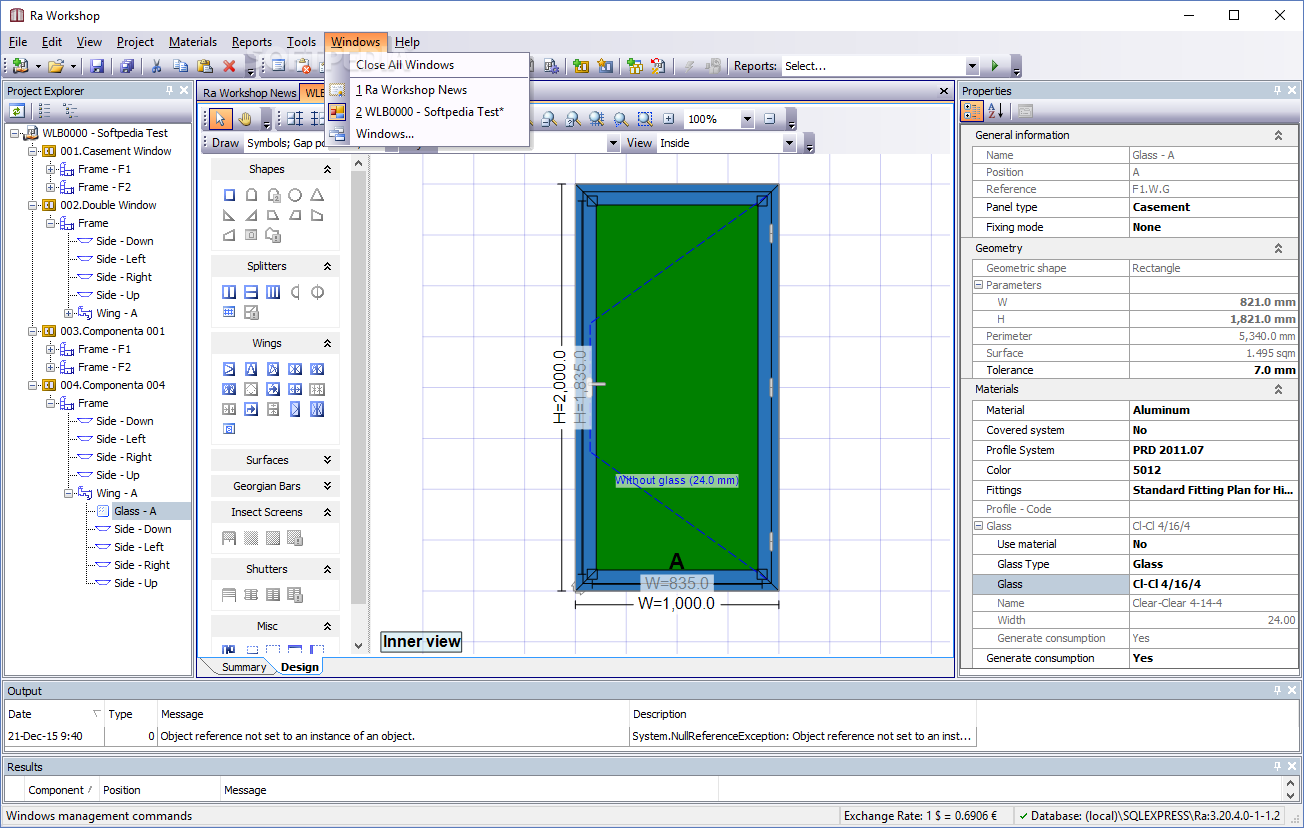This screenshot has height=828, width=1304.
Task: Select the first Shutters icon
Action: coord(229,595)
